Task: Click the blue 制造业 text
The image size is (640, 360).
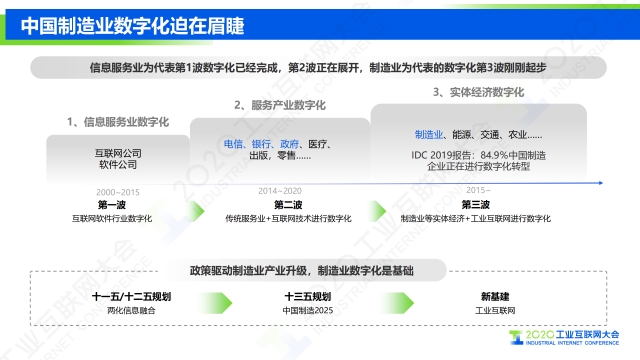Action: [x=429, y=135]
